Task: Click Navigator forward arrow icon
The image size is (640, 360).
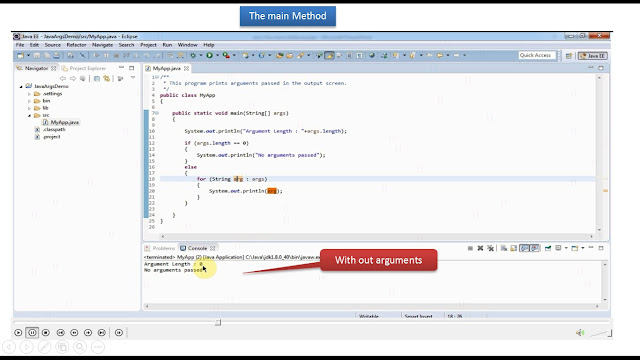Action: click(73, 78)
